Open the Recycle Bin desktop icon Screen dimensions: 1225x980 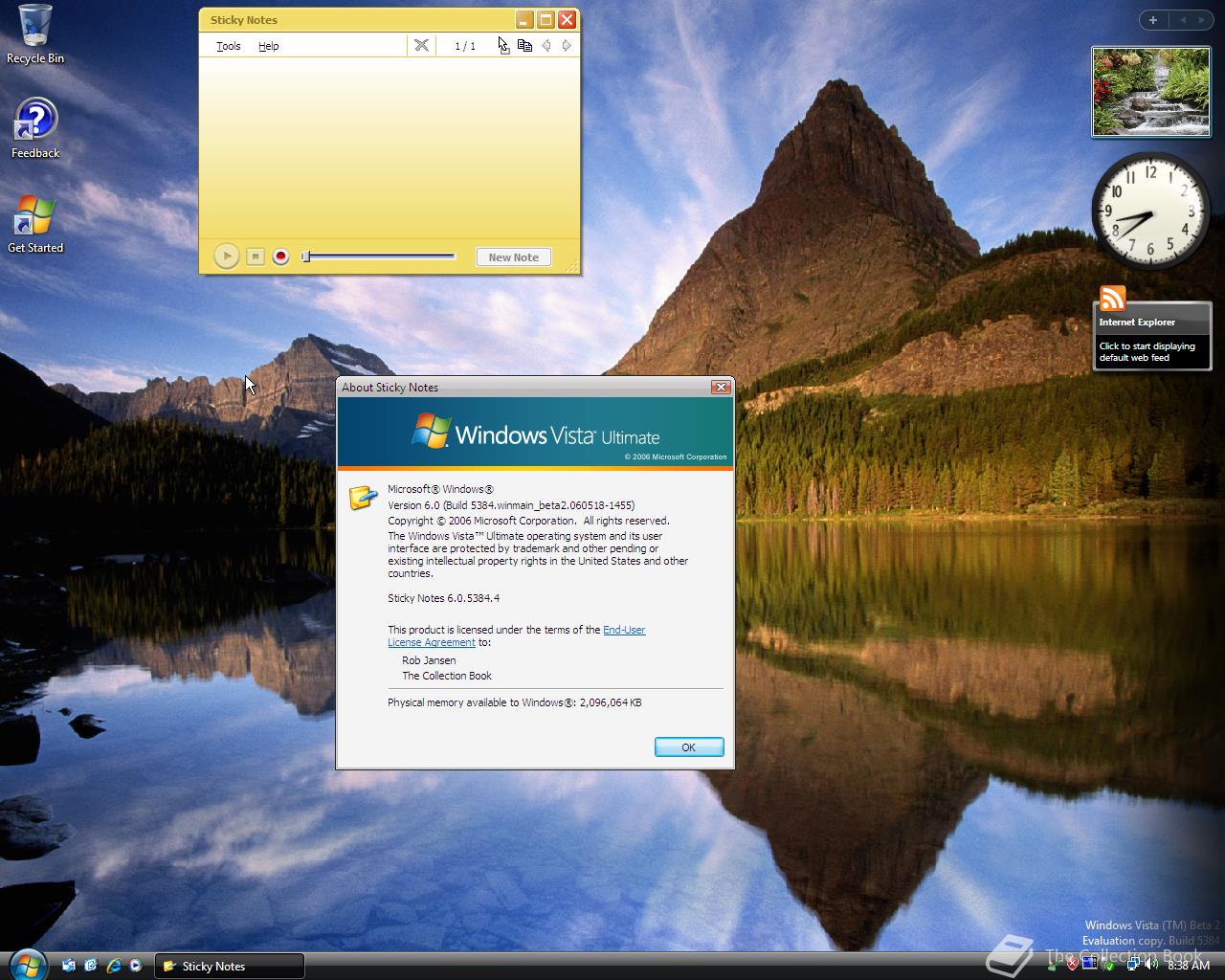pos(35,34)
